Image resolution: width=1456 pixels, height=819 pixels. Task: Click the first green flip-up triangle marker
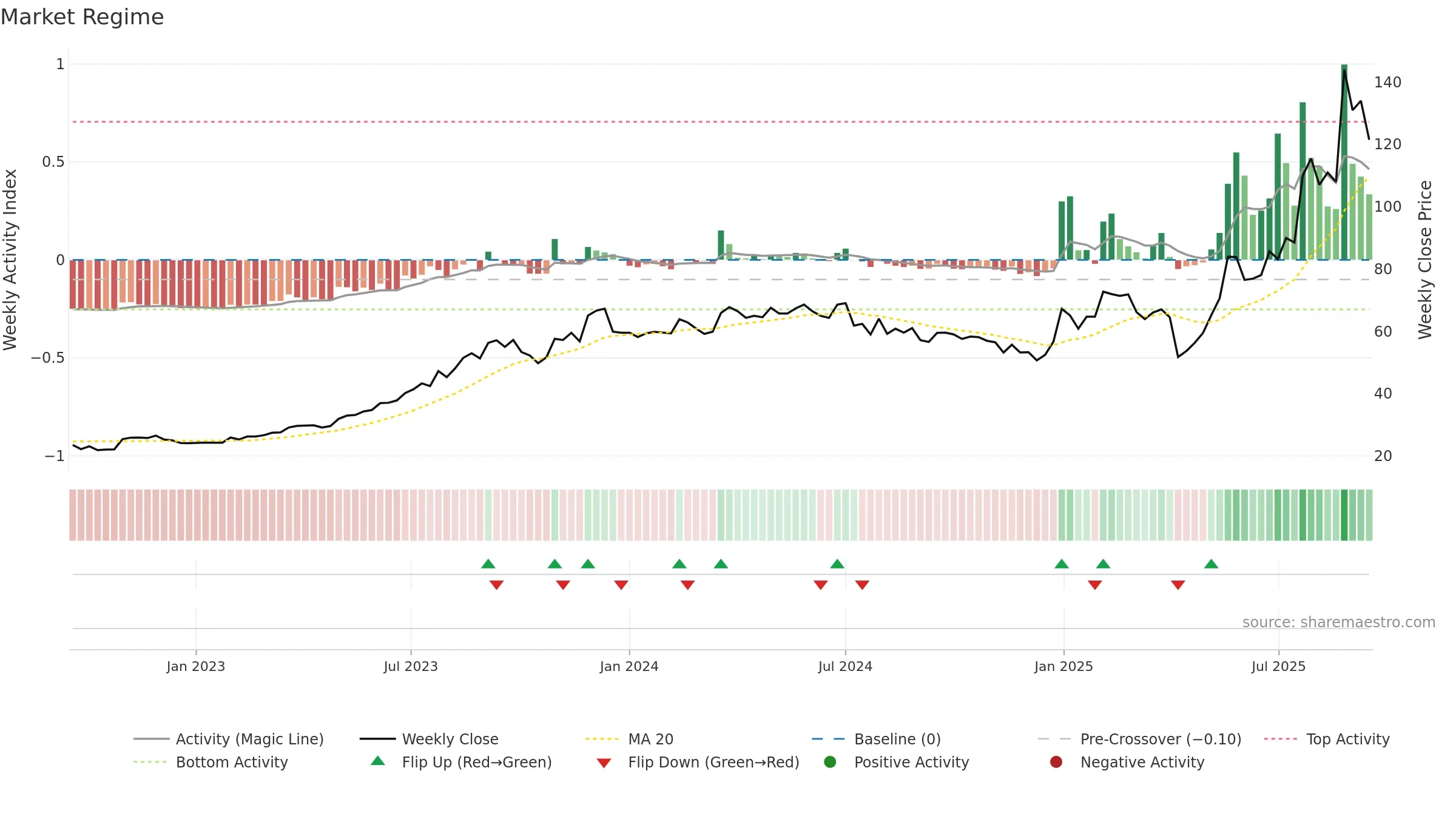point(488,564)
